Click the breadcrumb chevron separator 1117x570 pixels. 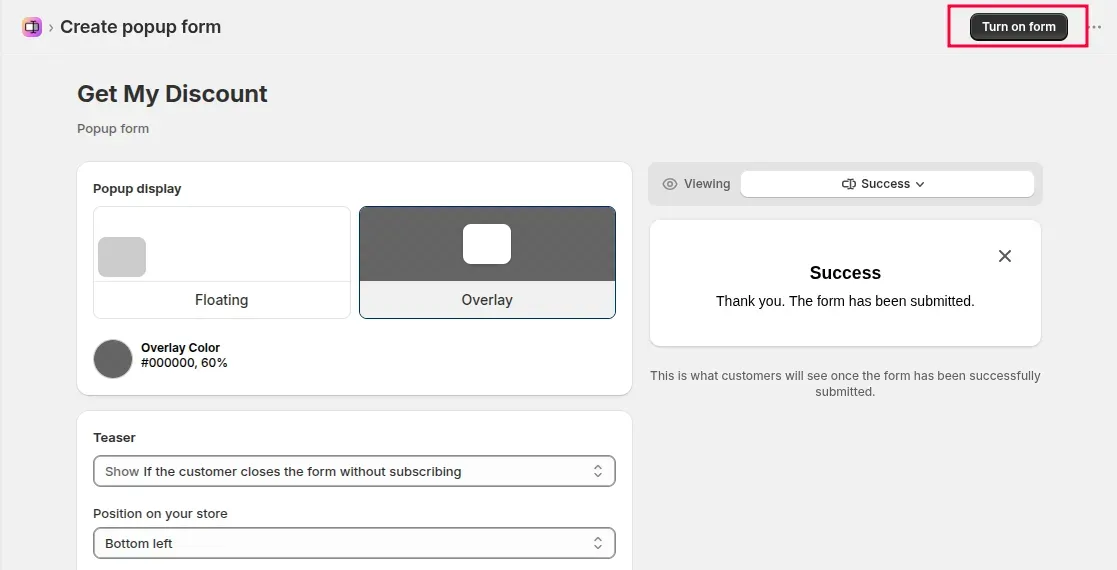tap(51, 28)
